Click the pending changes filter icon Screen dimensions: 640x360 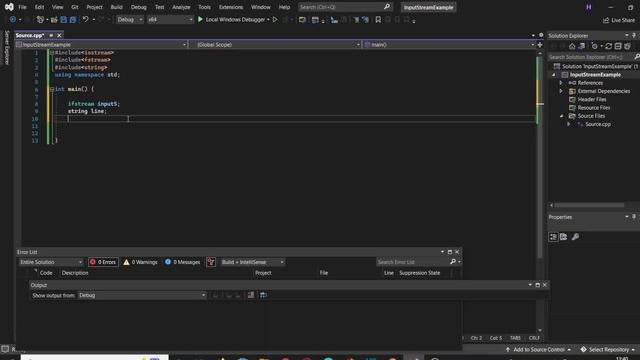[x=595, y=46]
